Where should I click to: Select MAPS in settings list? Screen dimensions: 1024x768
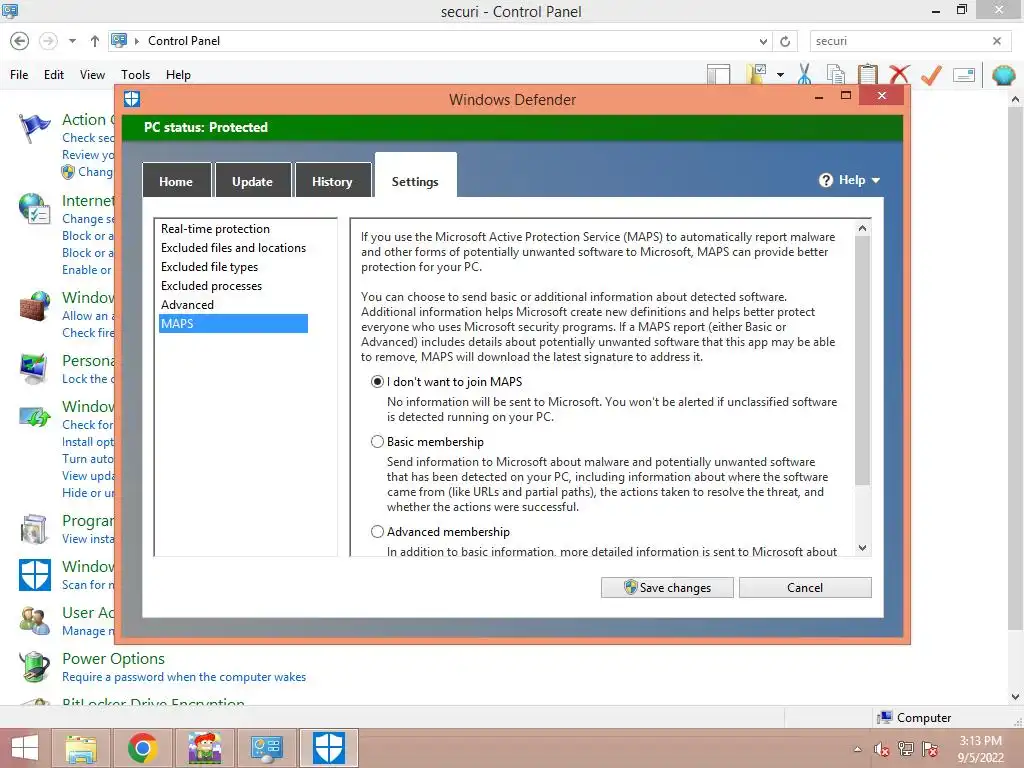point(233,323)
